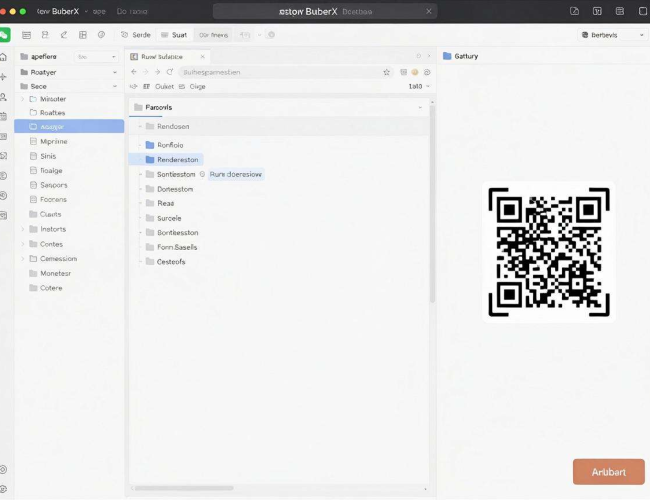Select Miprime in the sidebar
The width and height of the screenshot is (650, 500).
click(x=53, y=141)
